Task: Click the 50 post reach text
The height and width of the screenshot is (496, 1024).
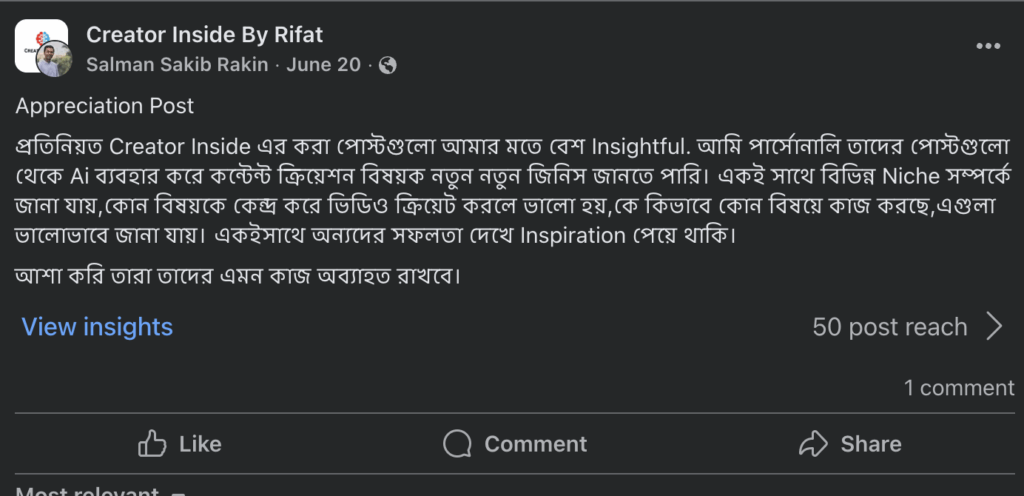Action: 890,327
